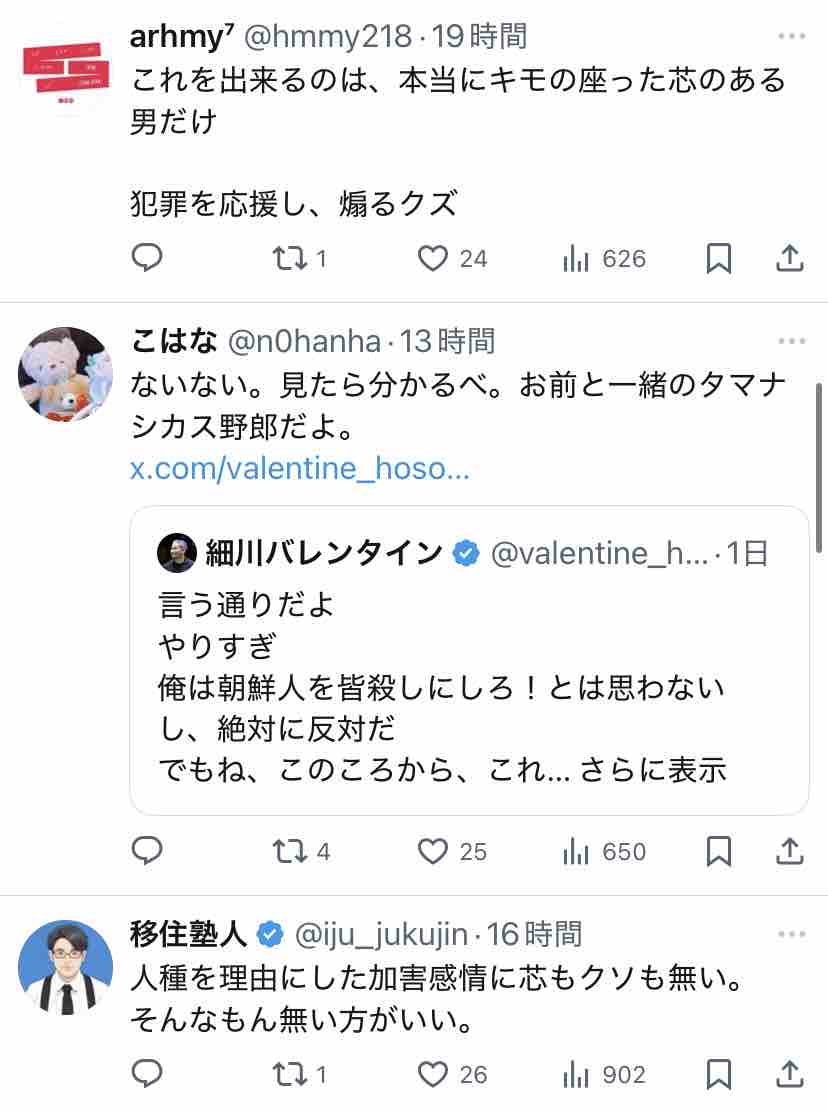The height and width of the screenshot is (1113, 828).
Task: Repost arhmy's tweet with 1 repost
Action: [x=300, y=258]
